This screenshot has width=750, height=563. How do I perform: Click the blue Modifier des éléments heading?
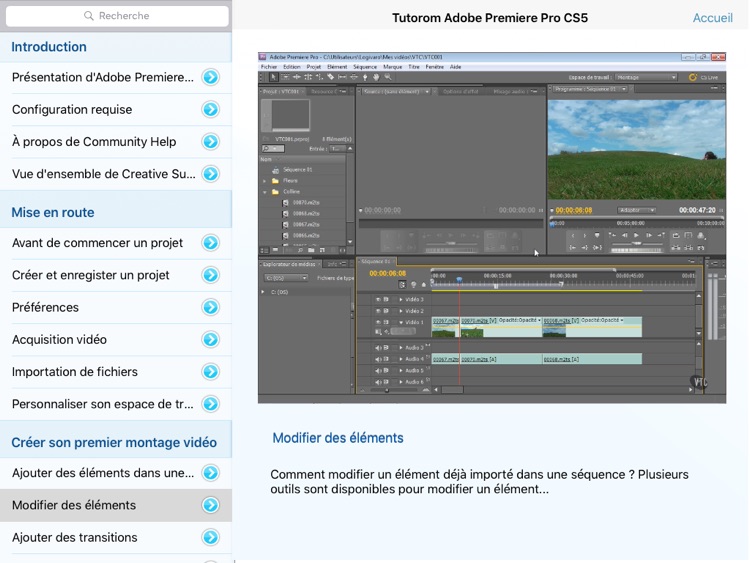pyautogui.click(x=338, y=438)
